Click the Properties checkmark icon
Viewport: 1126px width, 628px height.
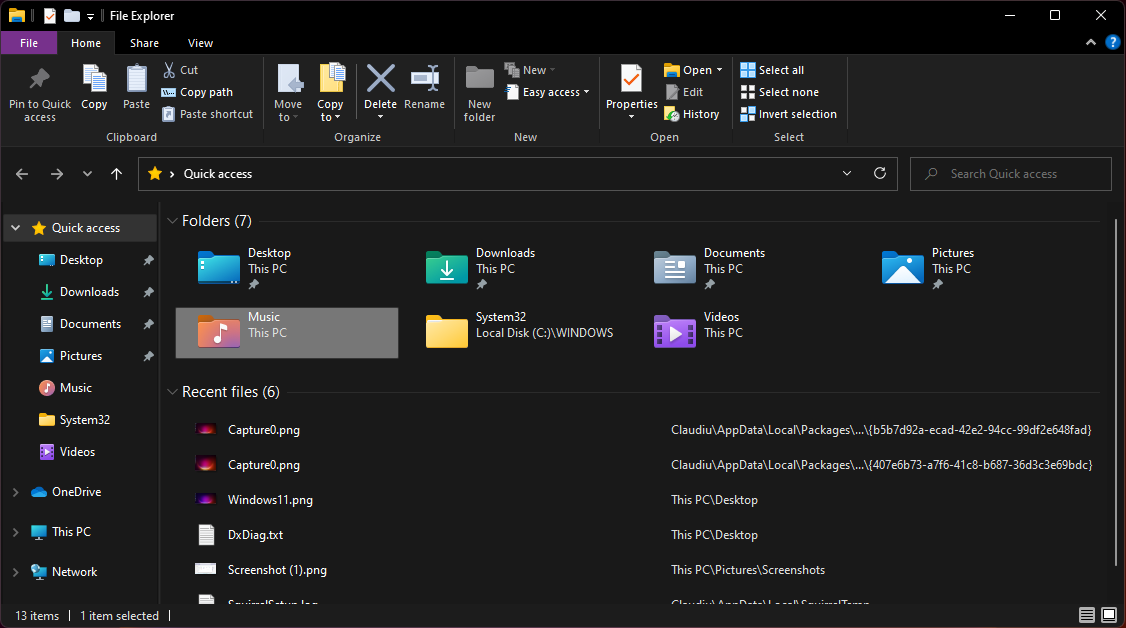631,78
